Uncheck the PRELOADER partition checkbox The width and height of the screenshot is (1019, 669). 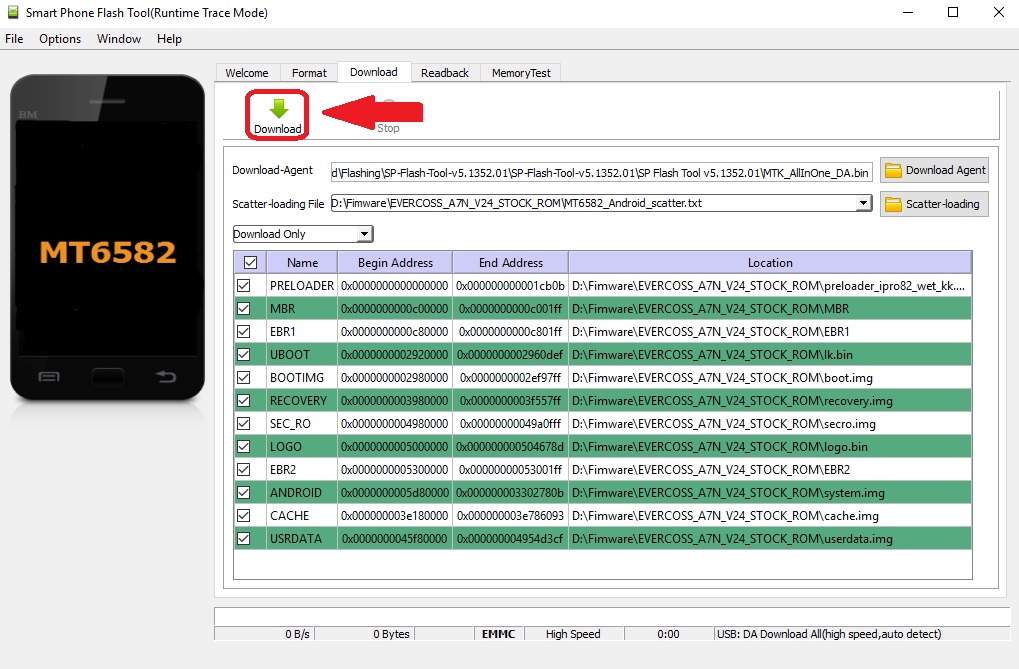(x=244, y=285)
